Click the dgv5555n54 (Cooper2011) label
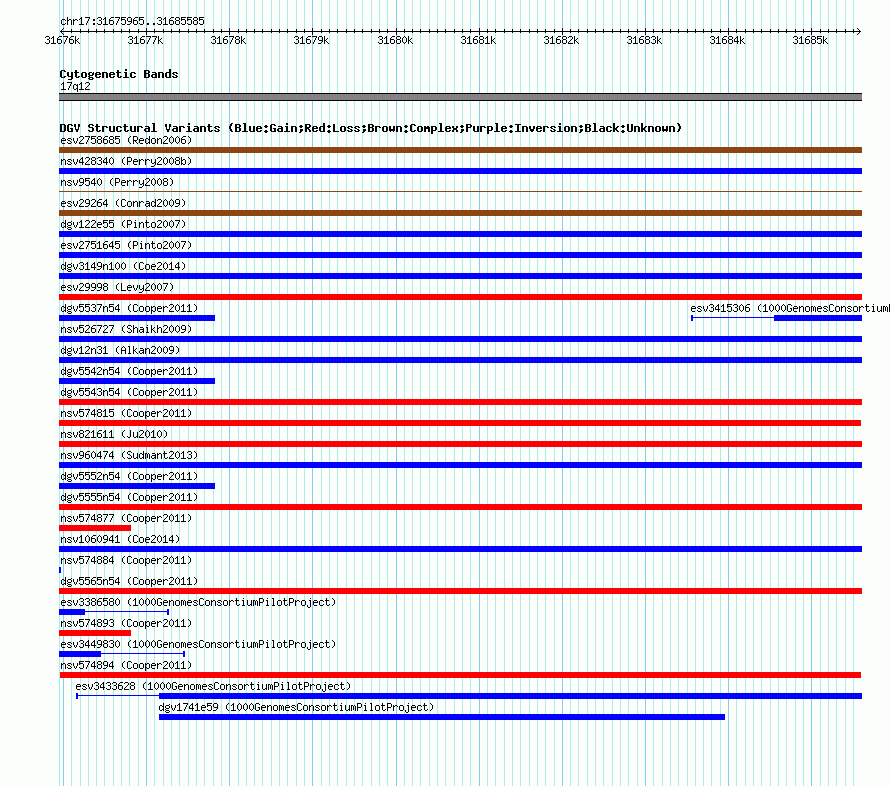Screen dimensions: 890x786 pos(129,497)
